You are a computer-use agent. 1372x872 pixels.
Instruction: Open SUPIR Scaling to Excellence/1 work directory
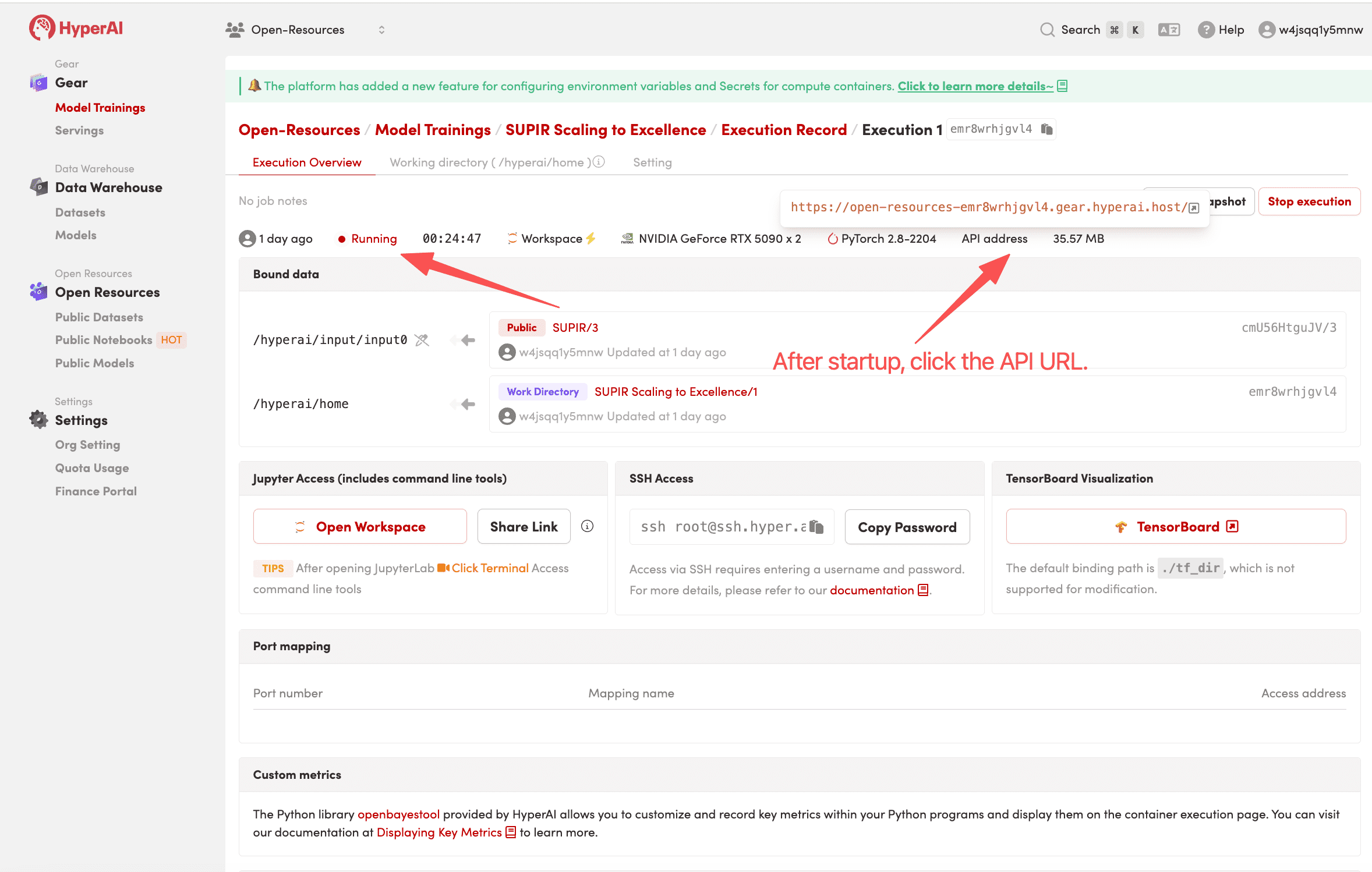(x=676, y=392)
